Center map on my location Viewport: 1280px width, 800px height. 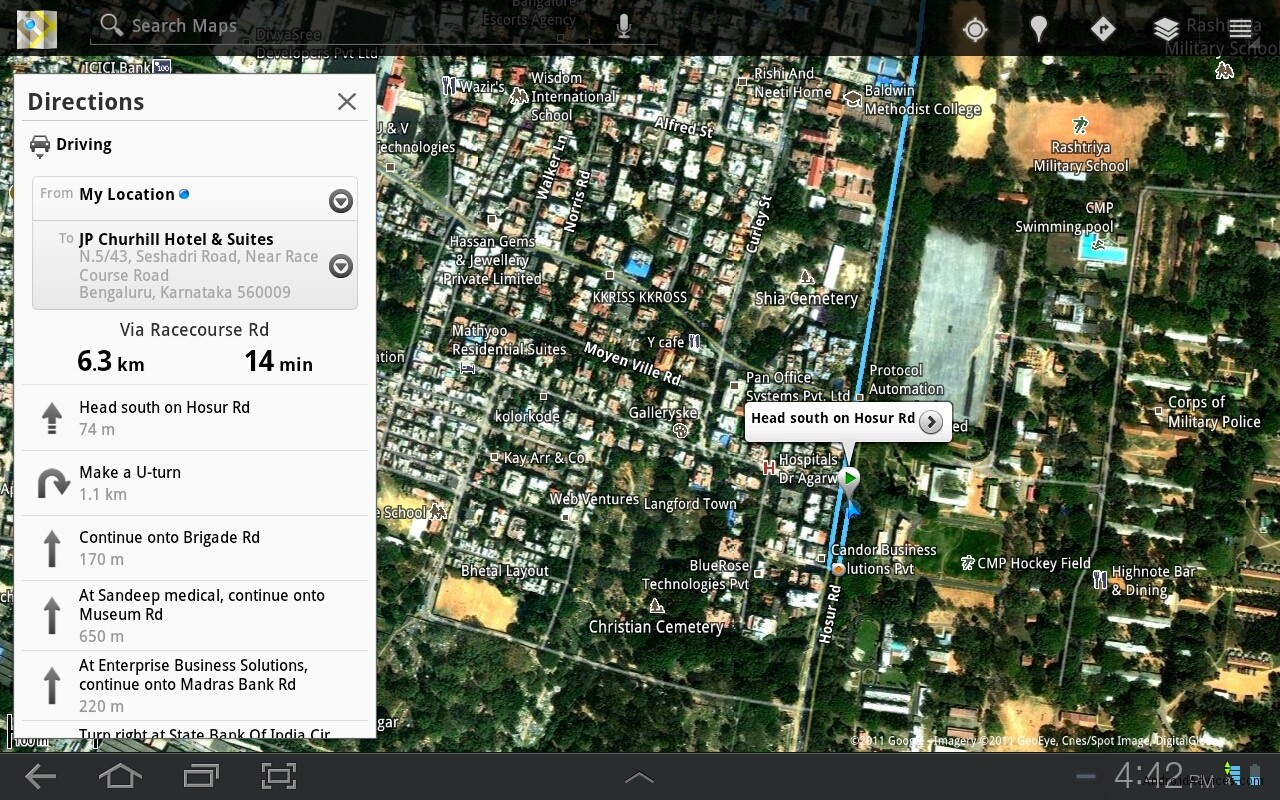coord(975,29)
